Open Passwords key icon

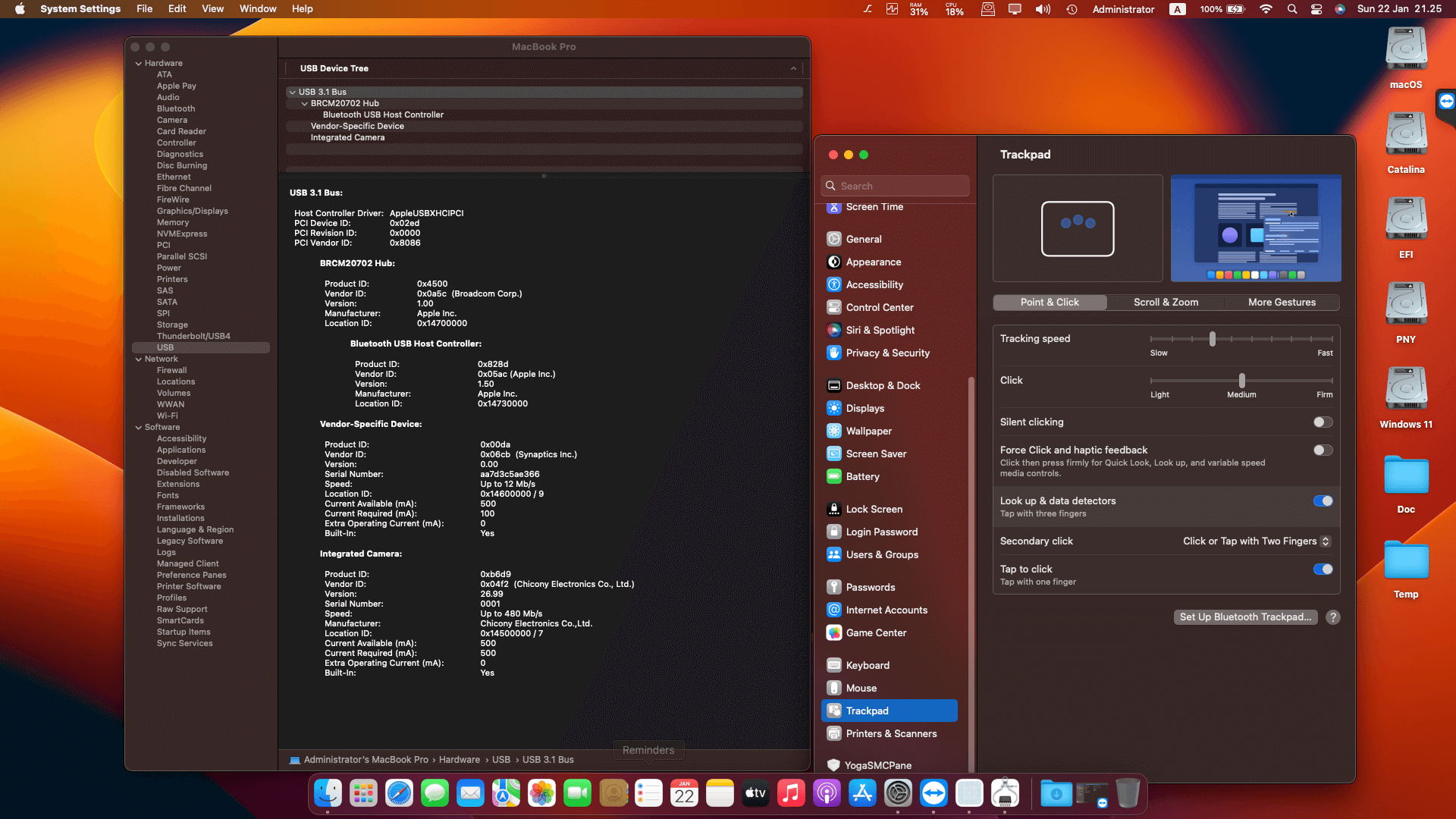[x=833, y=587]
